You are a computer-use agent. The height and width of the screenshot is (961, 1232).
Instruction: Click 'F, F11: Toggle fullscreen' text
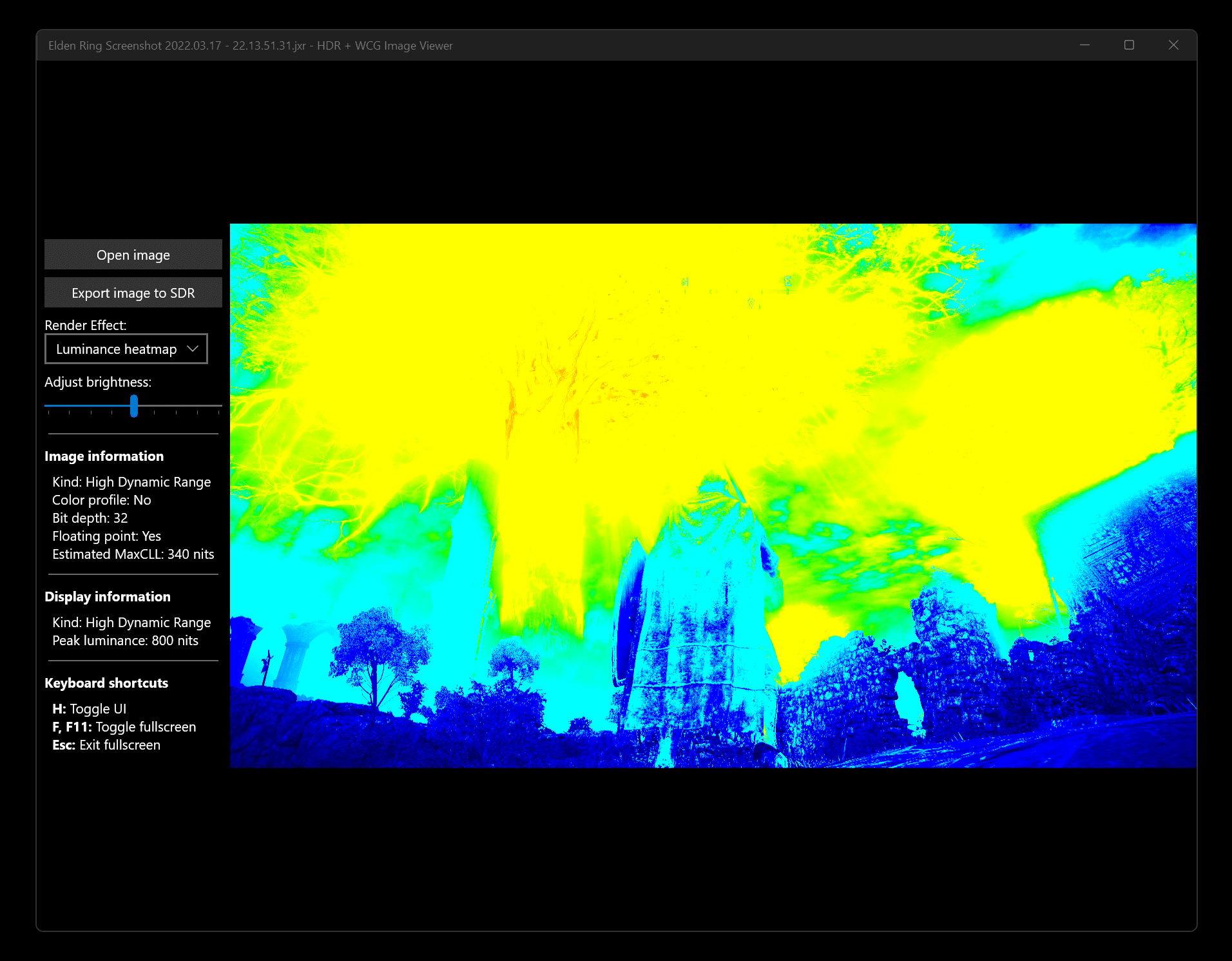[124, 727]
